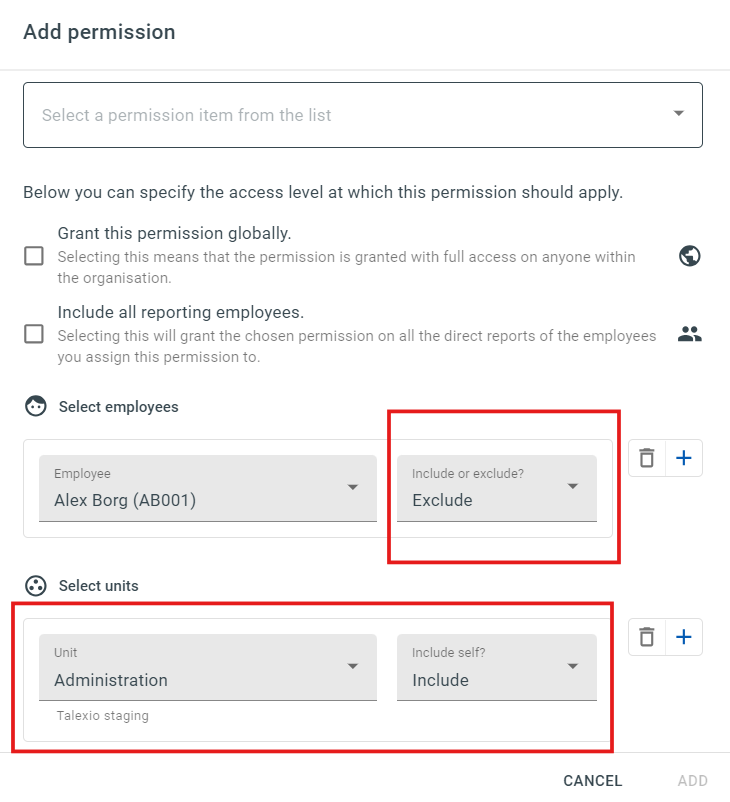
Task: Click the Grant this permission globally label
Action: 174,233
